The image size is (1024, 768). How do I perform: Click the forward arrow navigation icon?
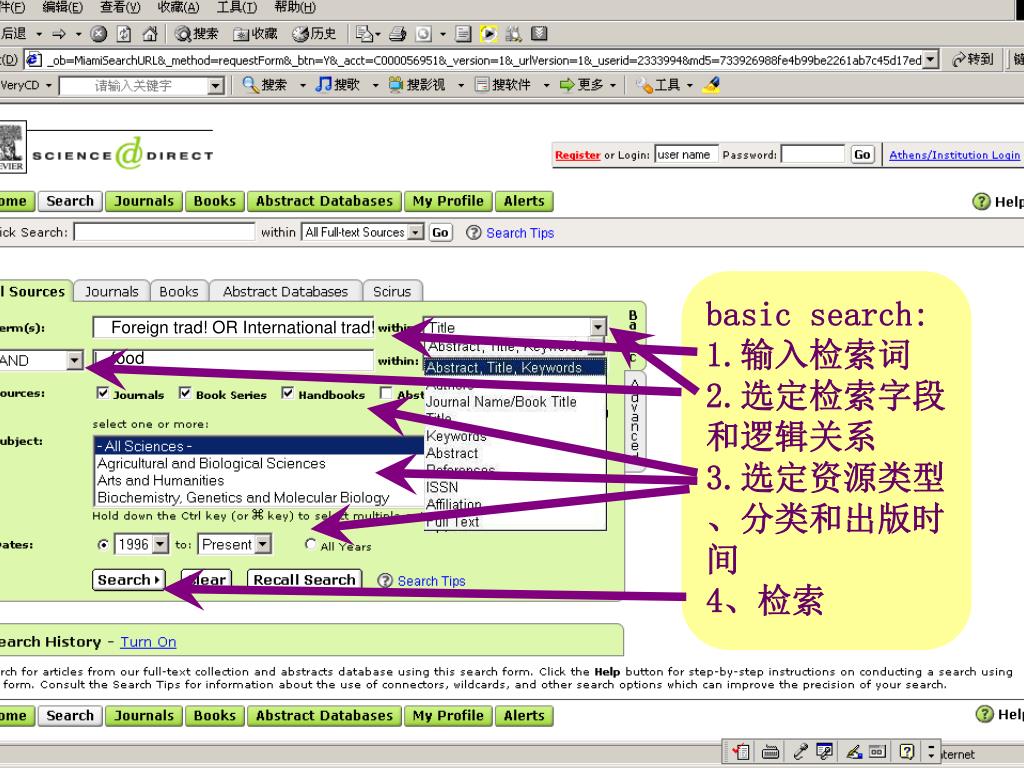(x=59, y=34)
